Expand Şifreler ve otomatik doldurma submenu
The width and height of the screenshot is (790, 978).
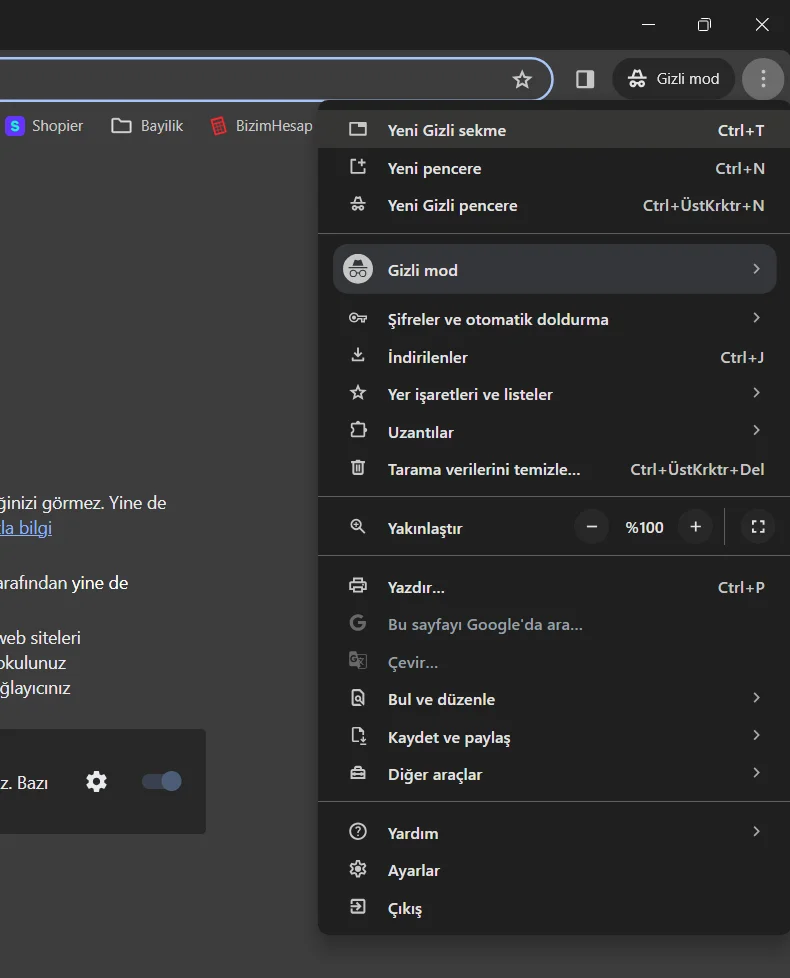click(554, 319)
